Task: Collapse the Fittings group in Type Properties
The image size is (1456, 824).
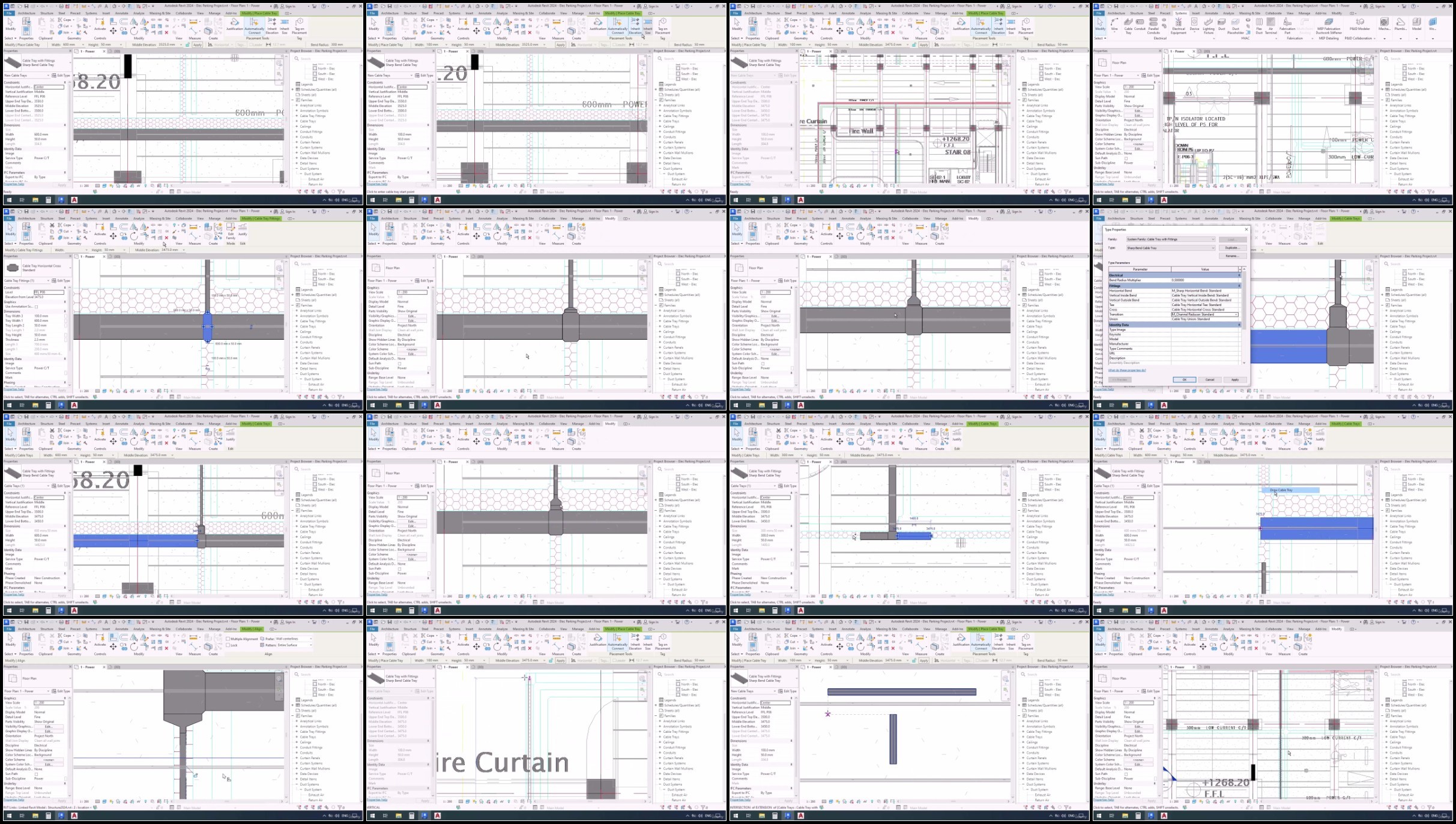Action: tap(1239, 286)
